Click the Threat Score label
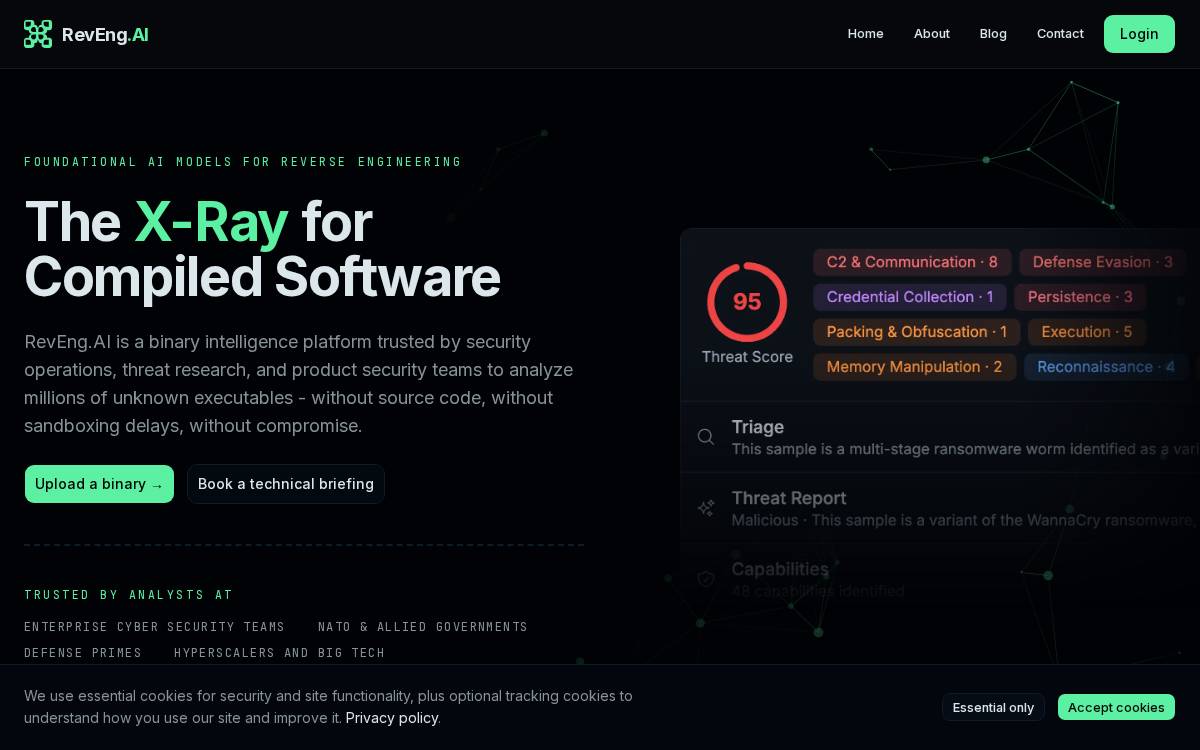 747,357
